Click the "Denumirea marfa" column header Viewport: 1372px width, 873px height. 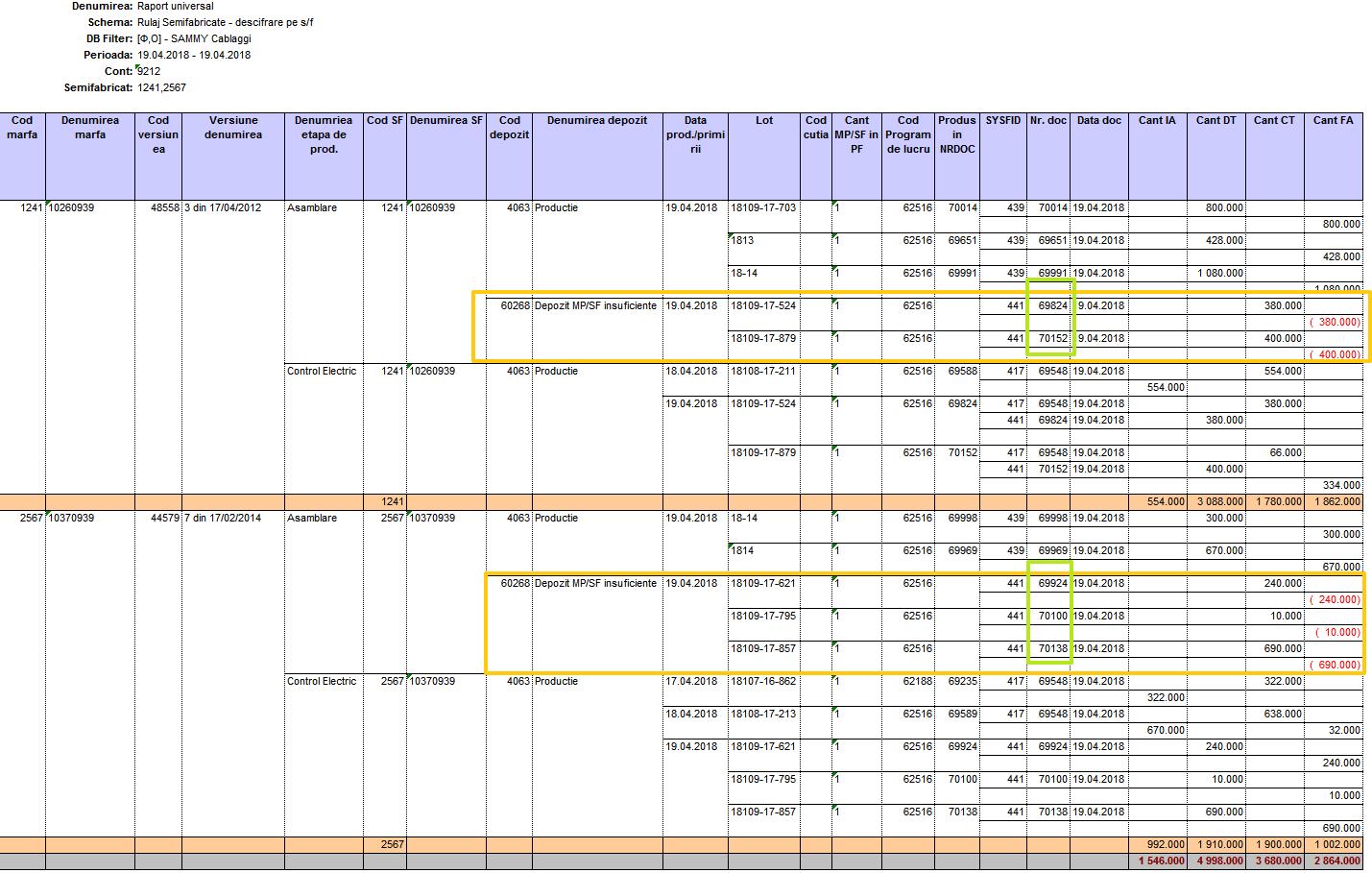coord(90,157)
